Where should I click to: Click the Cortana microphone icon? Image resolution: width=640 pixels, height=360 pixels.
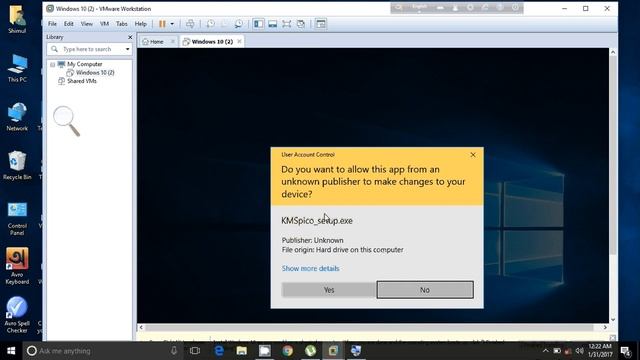174,351
